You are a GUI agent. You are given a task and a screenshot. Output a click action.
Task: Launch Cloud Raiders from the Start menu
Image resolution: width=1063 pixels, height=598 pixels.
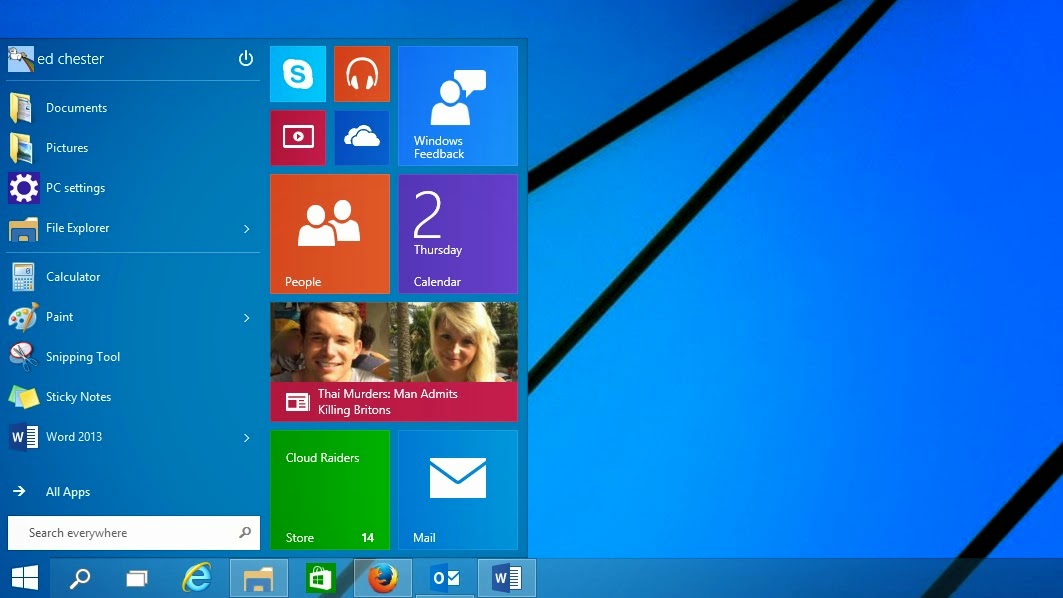point(329,489)
